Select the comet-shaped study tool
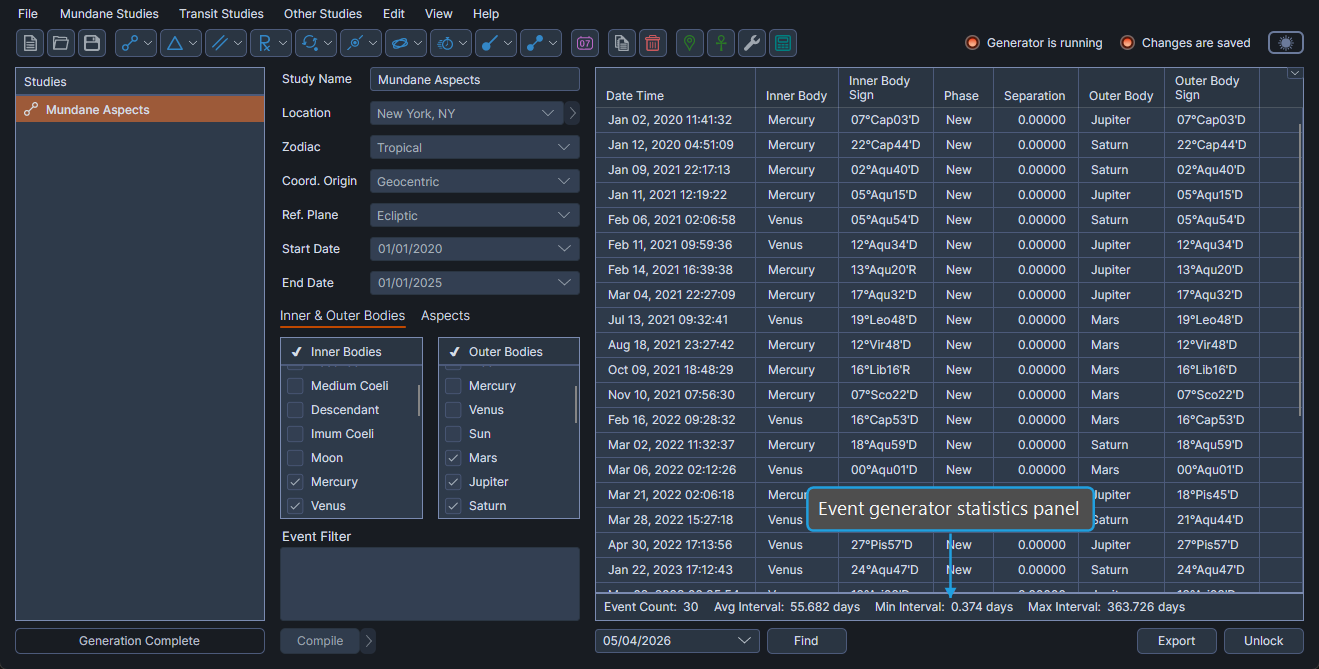This screenshot has height=669, width=1319. 496,43
